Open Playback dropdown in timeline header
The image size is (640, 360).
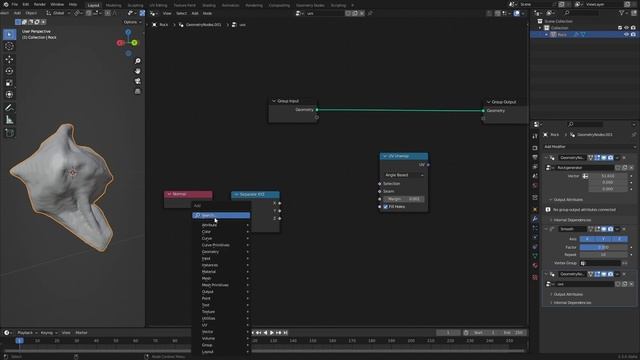(27, 333)
